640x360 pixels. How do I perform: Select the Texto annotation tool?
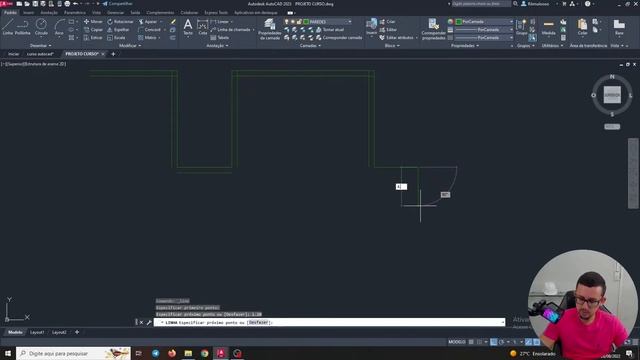point(188,27)
